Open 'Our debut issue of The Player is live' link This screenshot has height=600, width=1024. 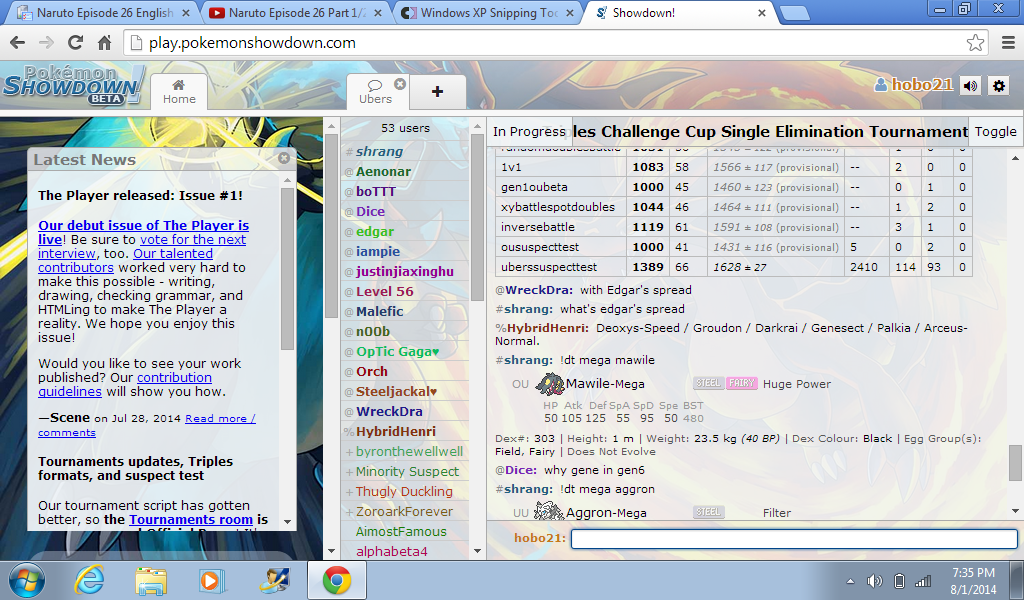[x=143, y=232]
